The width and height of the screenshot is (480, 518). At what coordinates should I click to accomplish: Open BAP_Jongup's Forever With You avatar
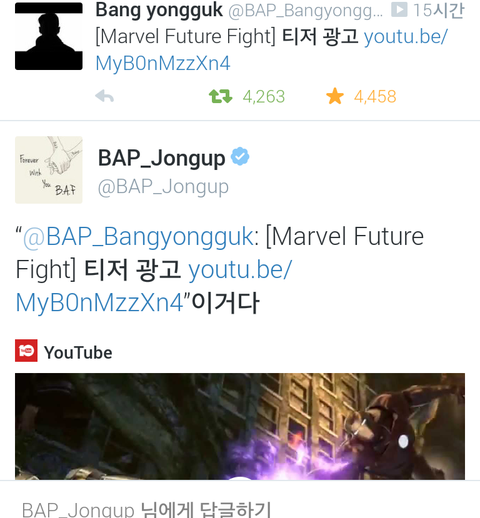pyautogui.click(x=49, y=170)
